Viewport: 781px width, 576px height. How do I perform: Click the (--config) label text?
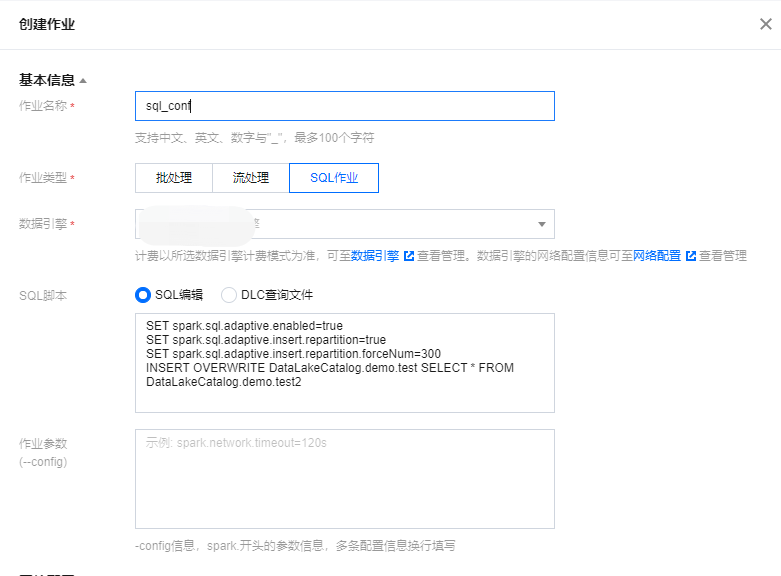pyautogui.click(x=43, y=462)
